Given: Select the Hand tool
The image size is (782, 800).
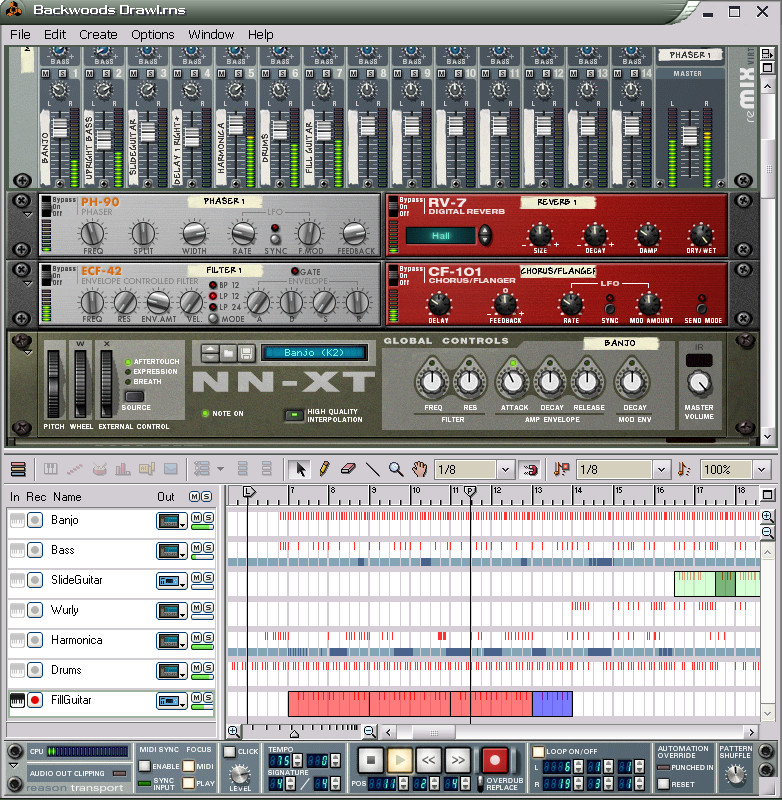Looking at the screenshot, I should click(x=420, y=469).
